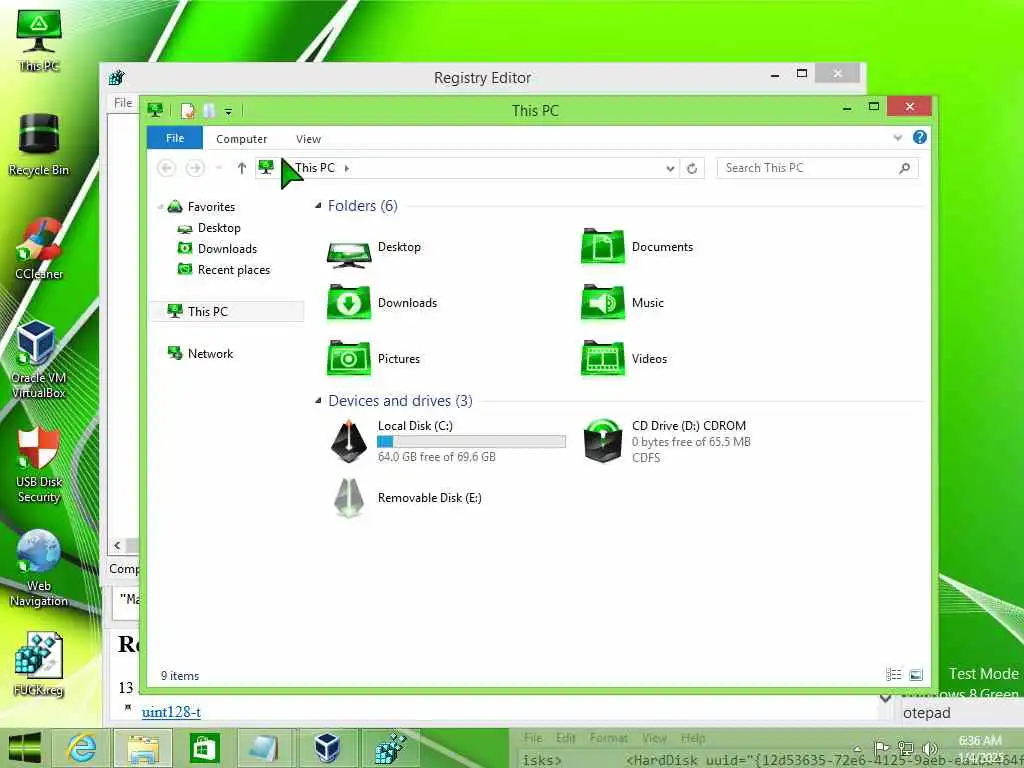Collapse the Devices and drives (3) group

(x=318, y=400)
